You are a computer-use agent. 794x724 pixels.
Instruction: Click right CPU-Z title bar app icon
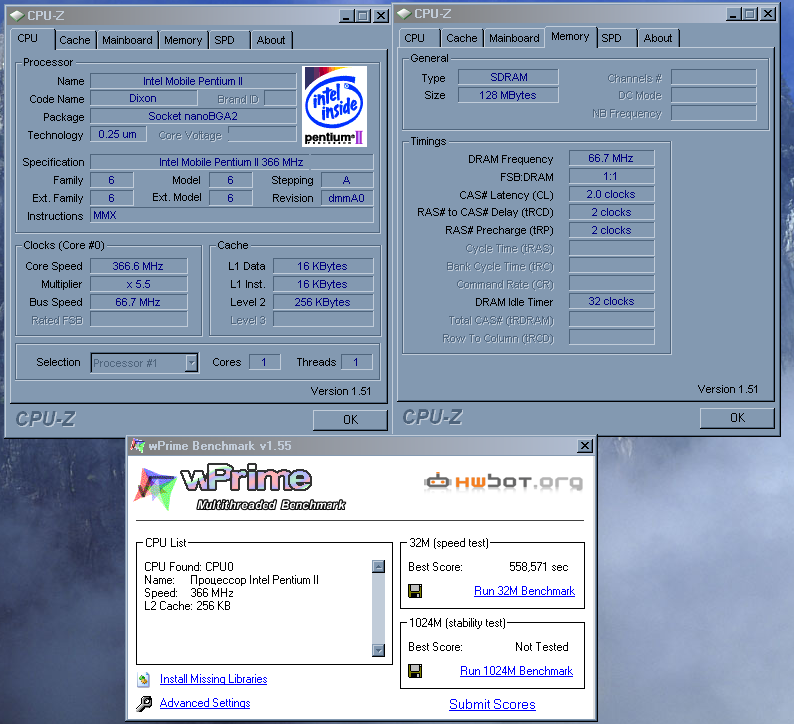[404, 14]
